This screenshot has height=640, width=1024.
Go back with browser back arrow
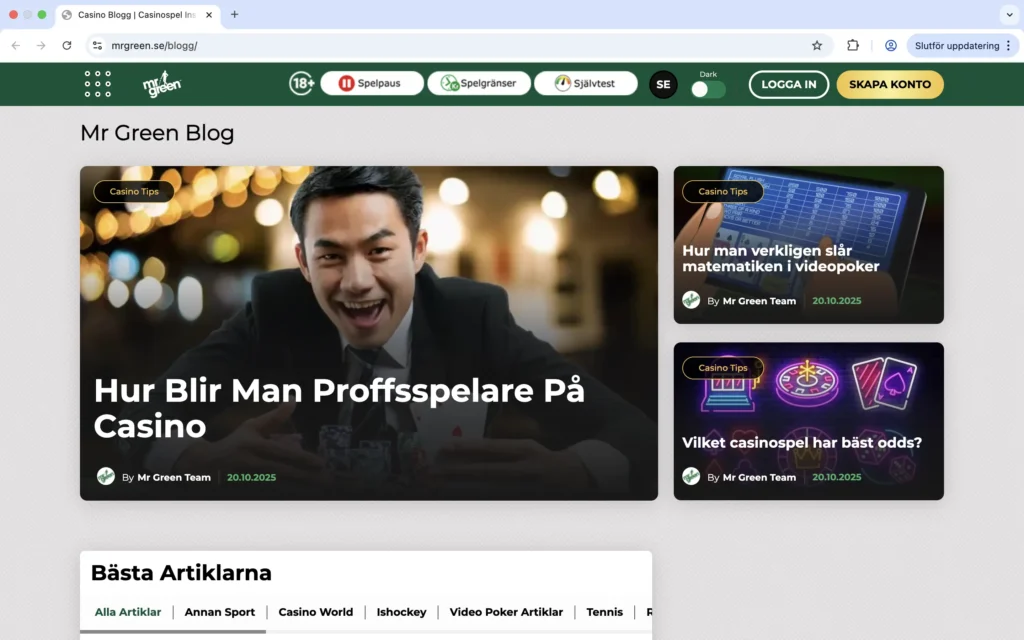[x=16, y=46]
